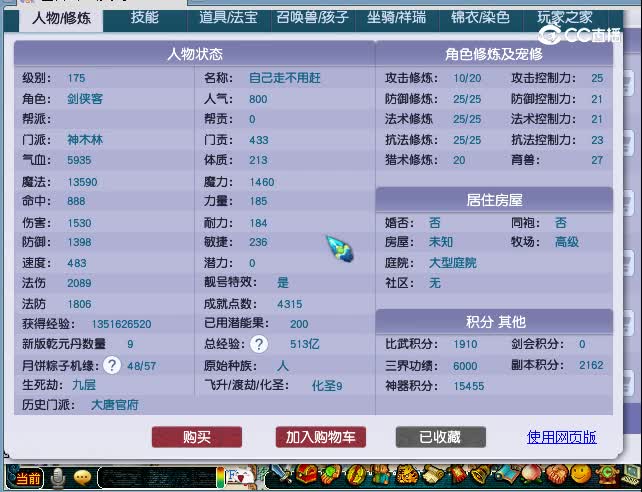The image size is (642, 492).
Task: Click the grey 已收藏 button
Action: point(441,437)
